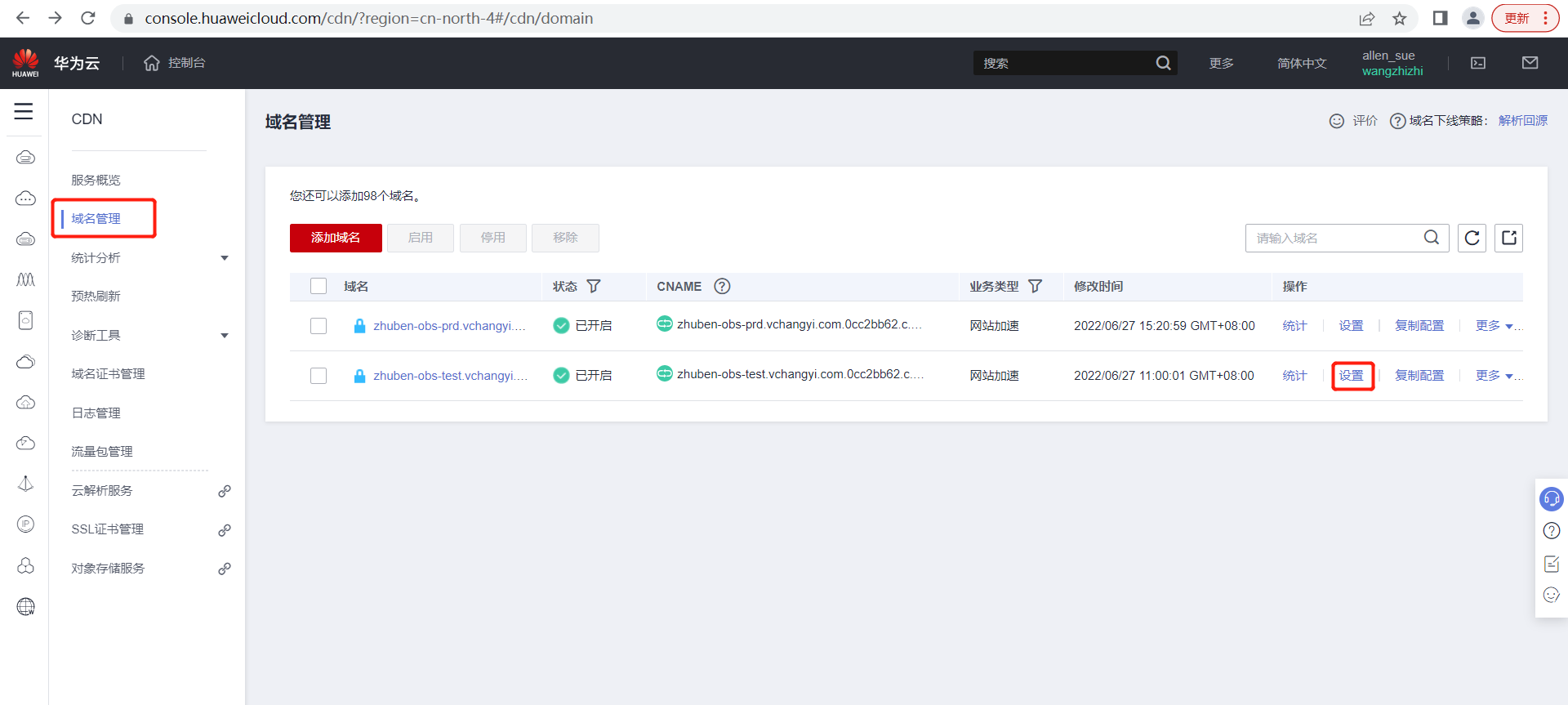Check the zhuben-obs-test row checkbox
The width and height of the screenshot is (1568, 705).
coord(318,376)
